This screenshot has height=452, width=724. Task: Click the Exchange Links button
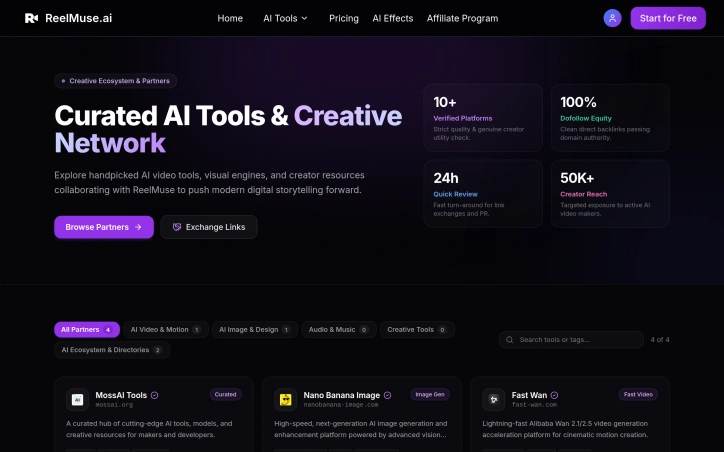pyautogui.click(x=209, y=227)
